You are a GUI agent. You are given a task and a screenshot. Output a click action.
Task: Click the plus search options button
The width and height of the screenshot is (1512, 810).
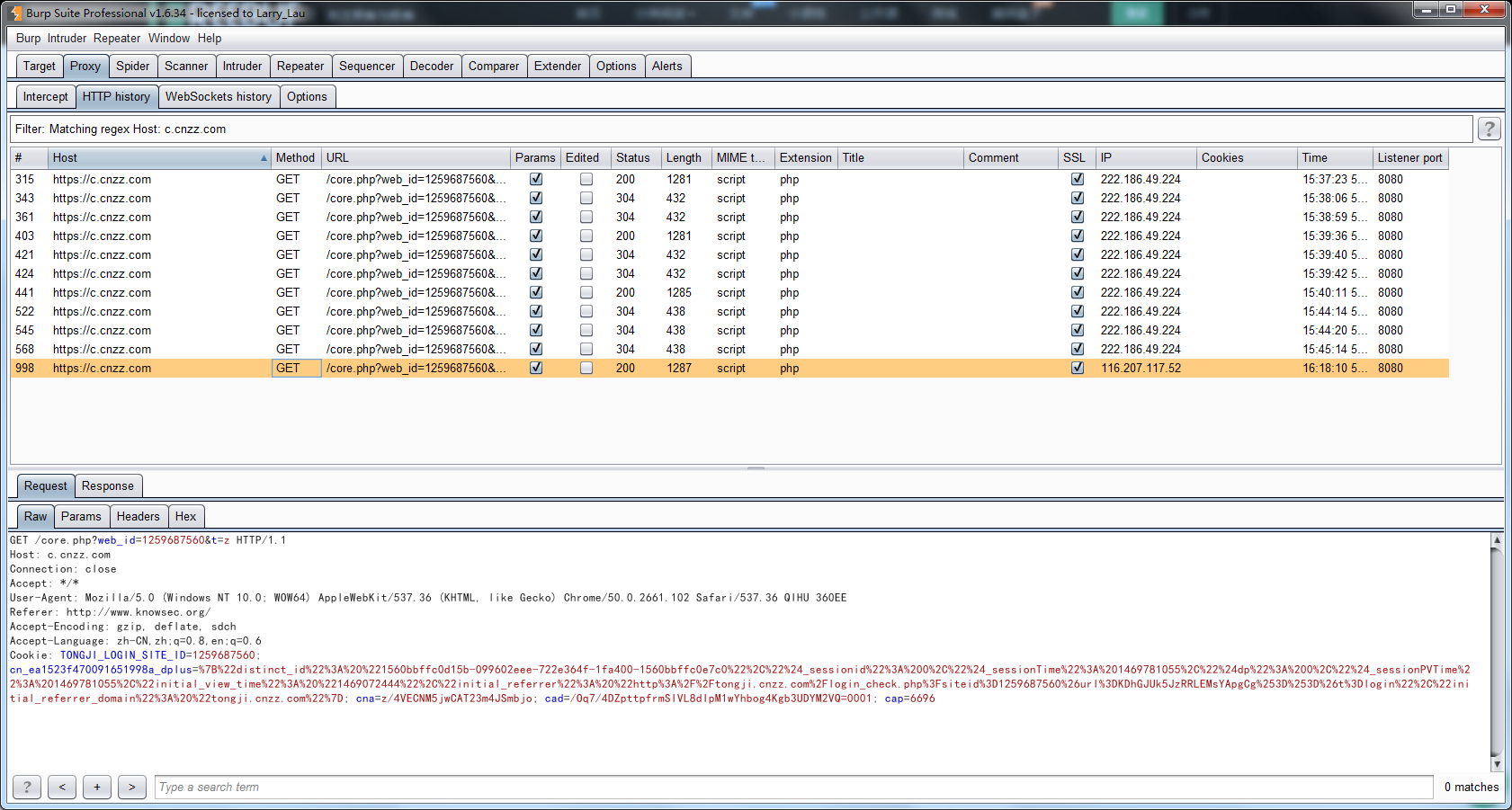pyautogui.click(x=97, y=787)
